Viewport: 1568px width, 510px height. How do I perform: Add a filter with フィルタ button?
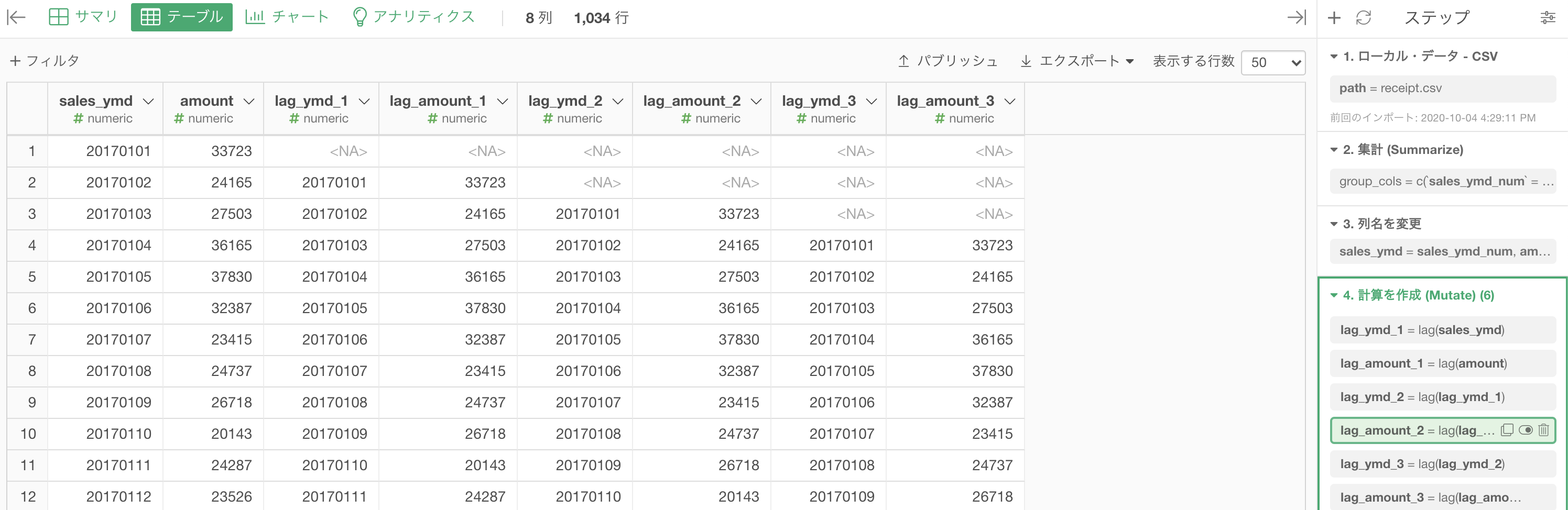(45, 61)
